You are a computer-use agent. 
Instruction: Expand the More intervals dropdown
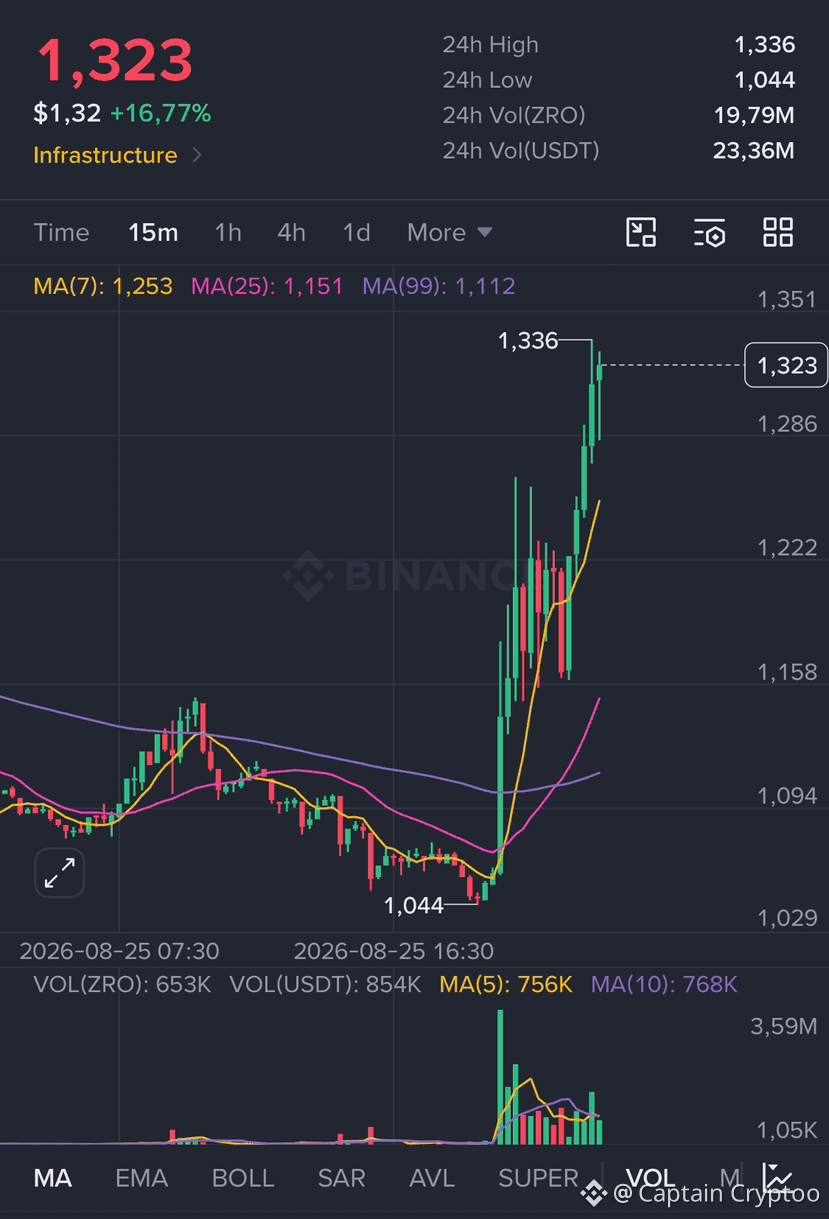point(450,232)
